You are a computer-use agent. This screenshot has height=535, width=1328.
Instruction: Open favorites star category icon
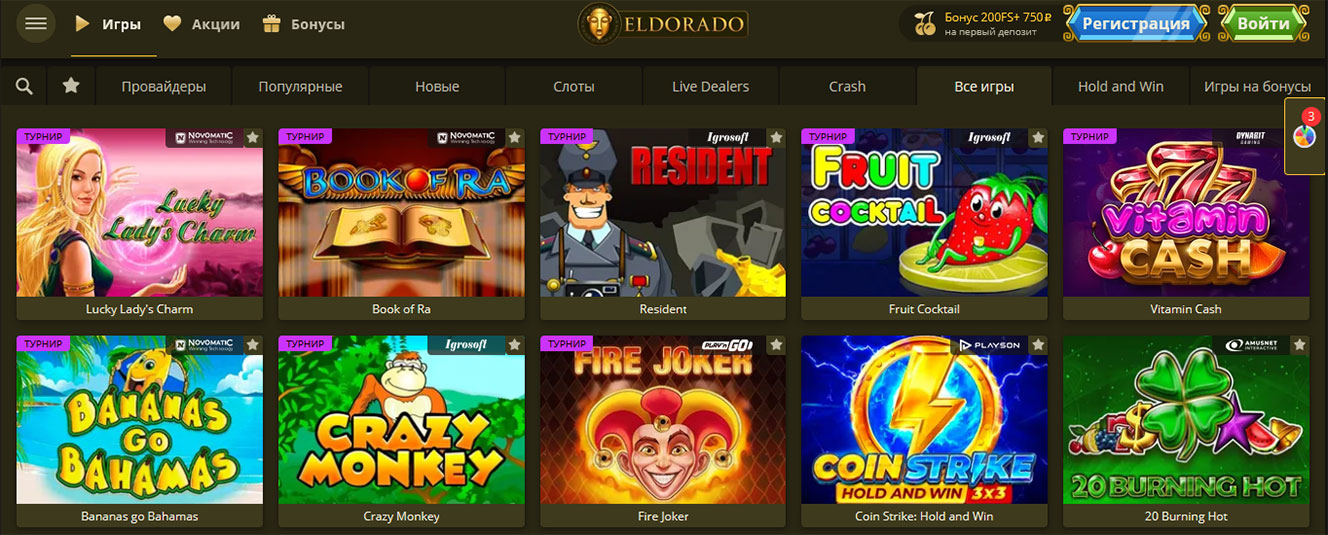tap(71, 86)
